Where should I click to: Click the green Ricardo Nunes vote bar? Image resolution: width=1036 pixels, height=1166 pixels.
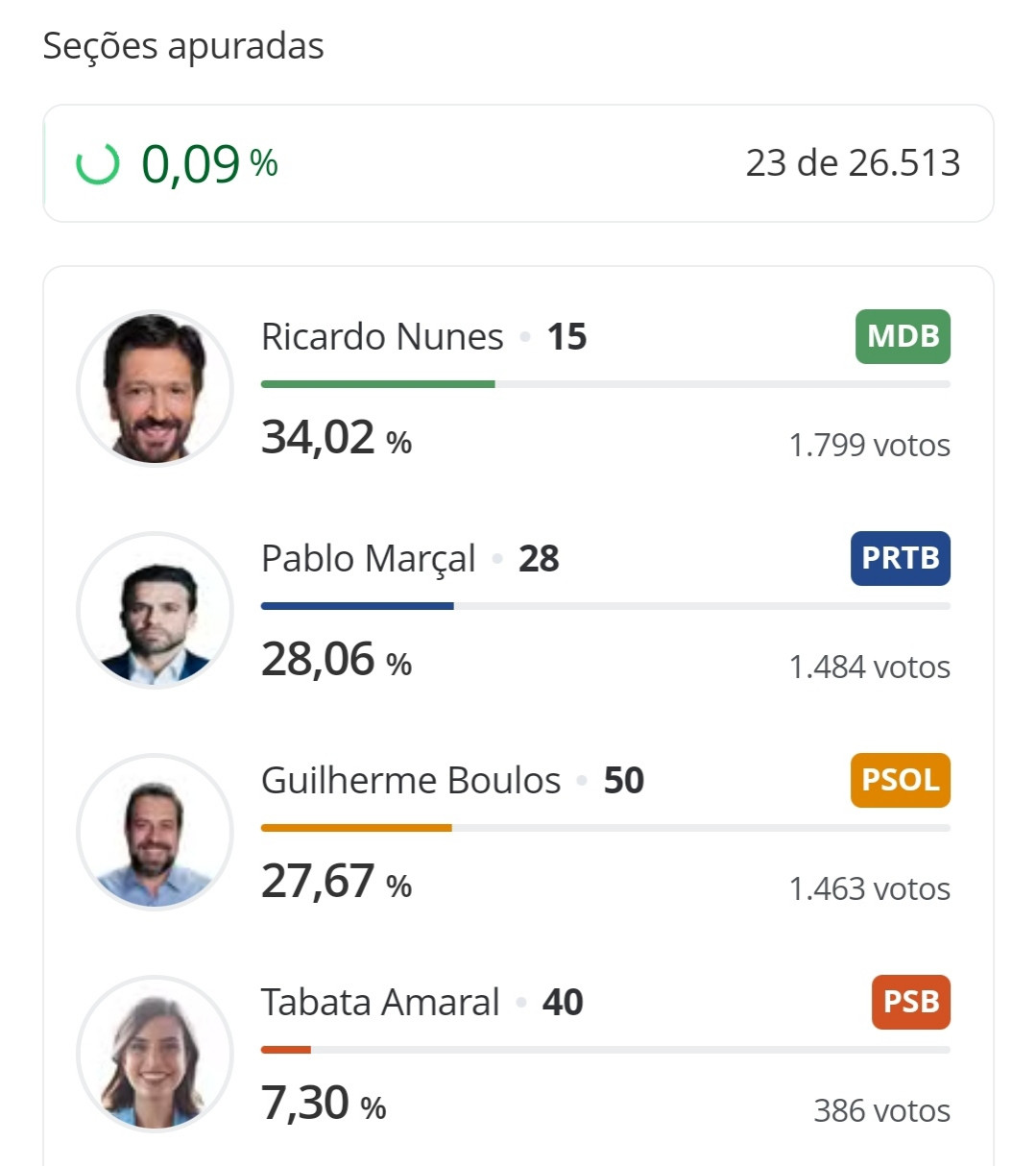378,384
